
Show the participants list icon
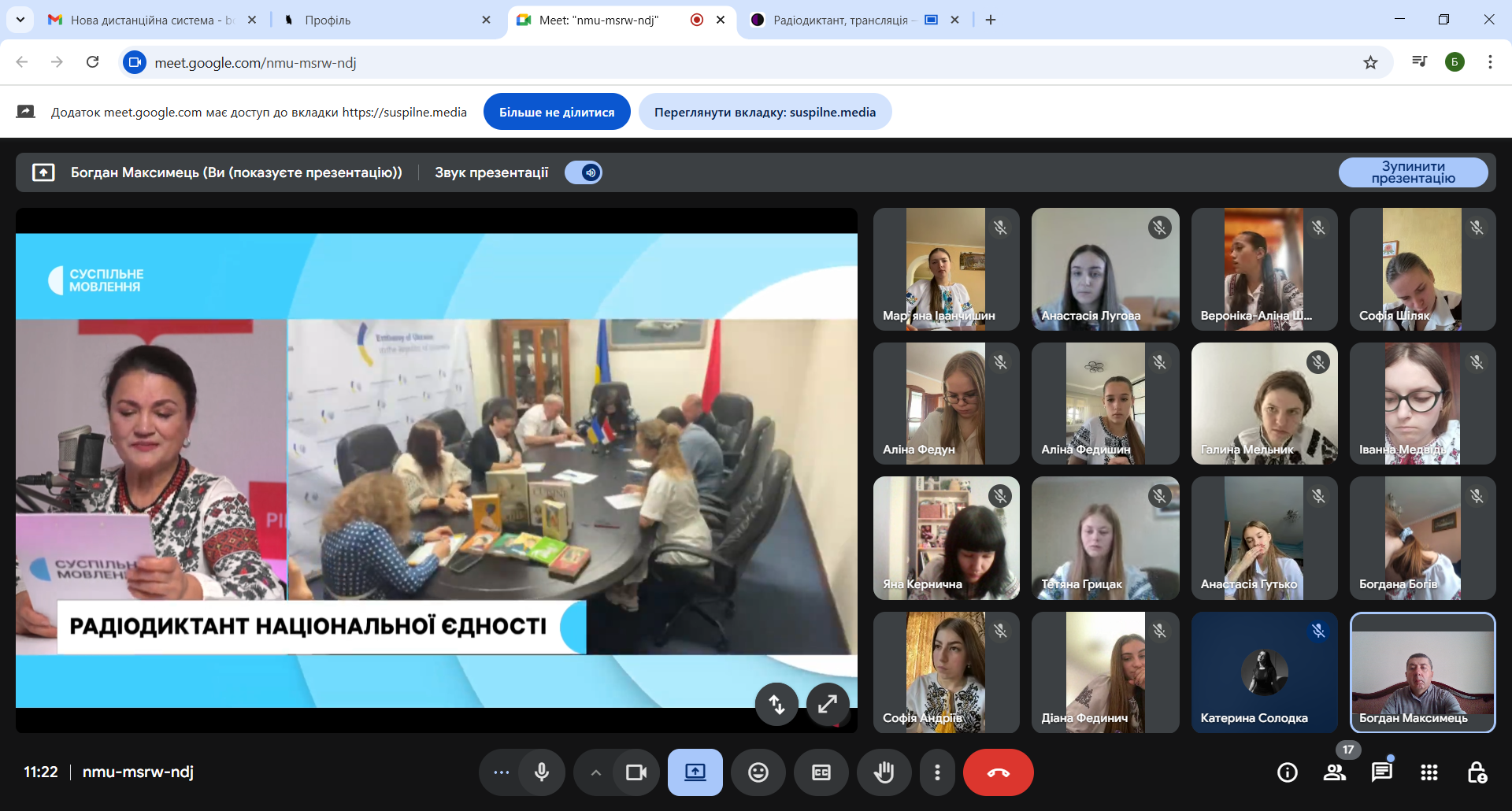click(1334, 772)
